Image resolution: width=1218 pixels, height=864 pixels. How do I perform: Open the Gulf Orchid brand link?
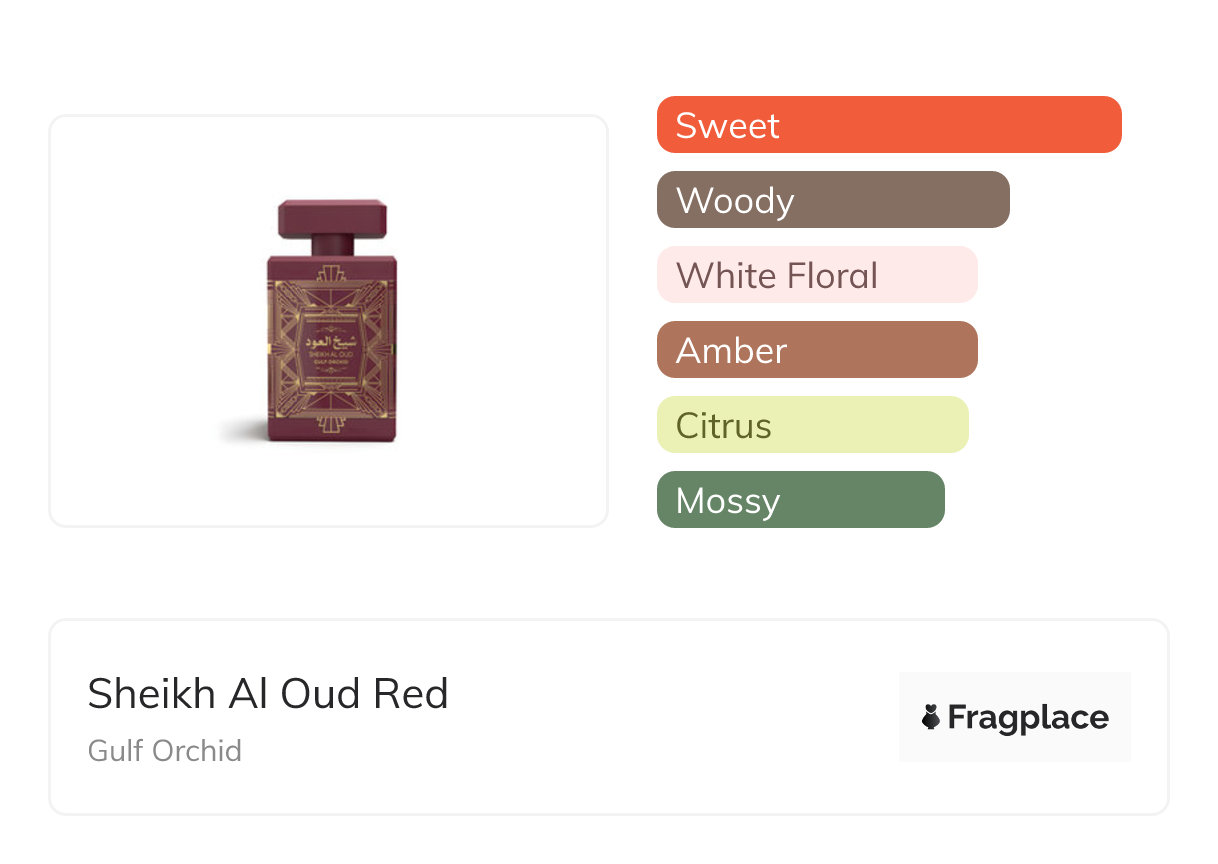[x=165, y=750]
